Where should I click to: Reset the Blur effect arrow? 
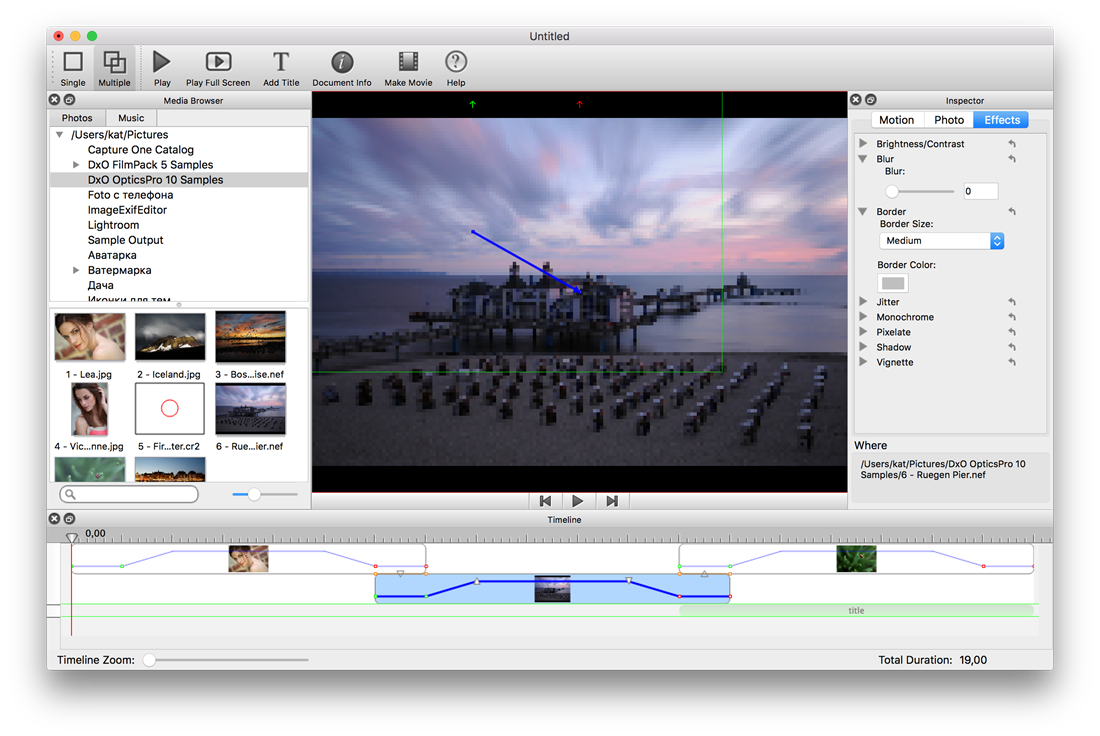tap(1012, 159)
